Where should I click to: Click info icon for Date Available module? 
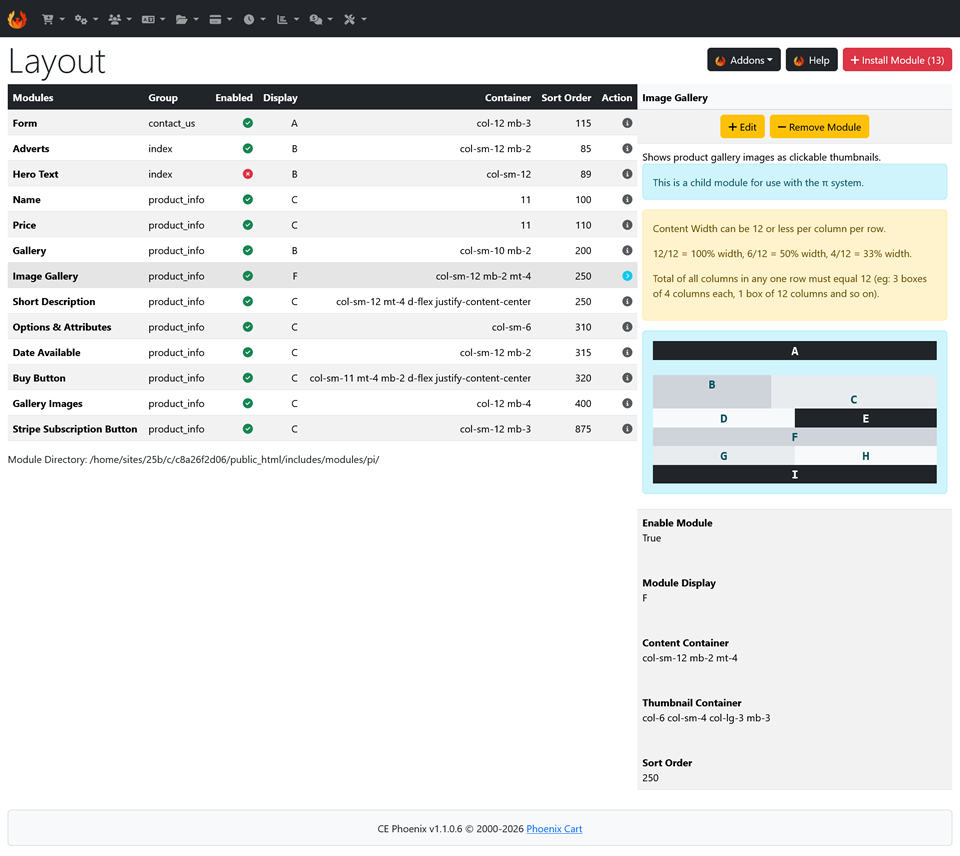(627, 353)
